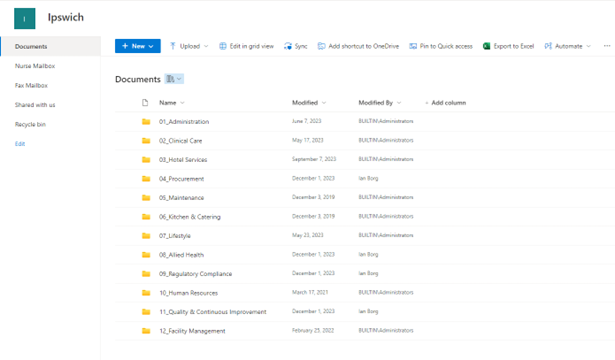Viewport: 615px width, 360px height.
Task: Open the 02_Clinical Care folder name
Action: (180, 140)
